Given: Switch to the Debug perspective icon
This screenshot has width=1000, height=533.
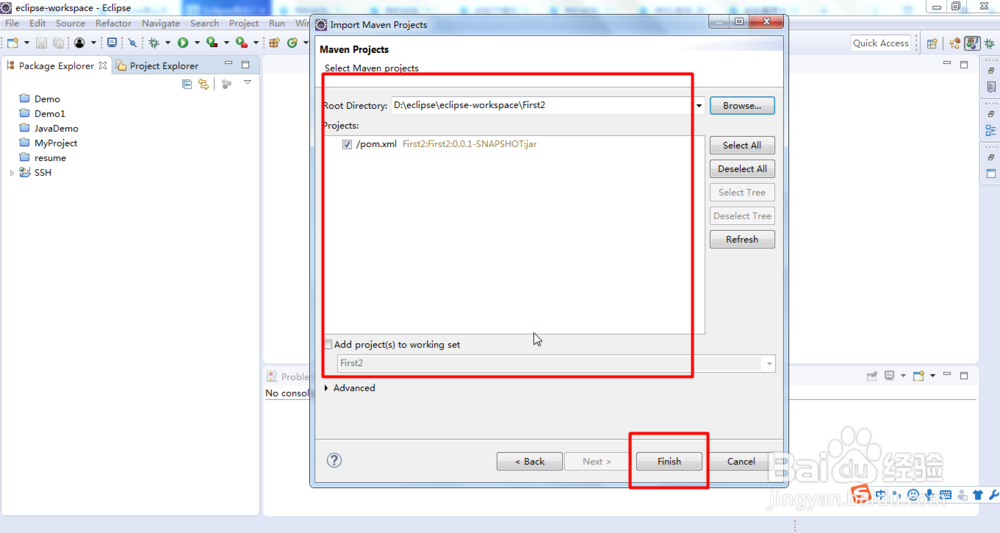Looking at the screenshot, I should point(989,43).
